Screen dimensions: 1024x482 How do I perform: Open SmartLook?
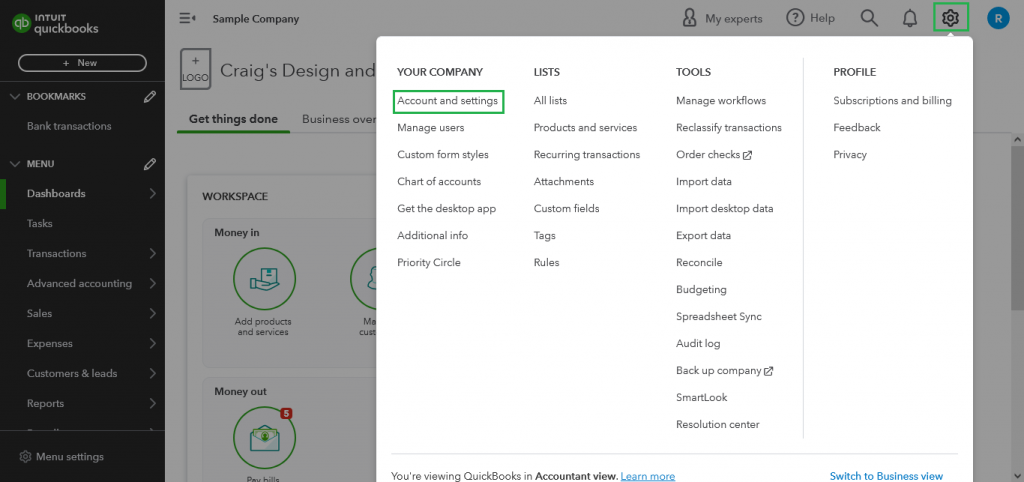coord(701,398)
